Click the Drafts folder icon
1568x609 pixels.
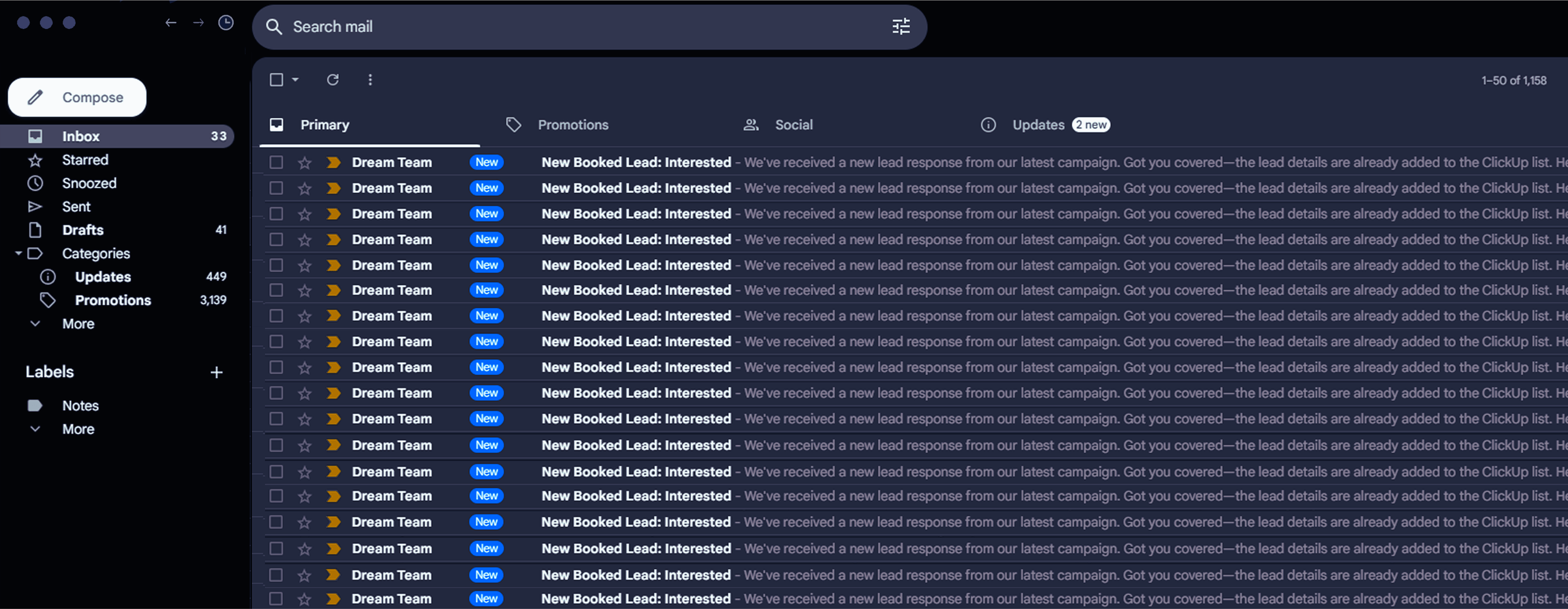36,230
